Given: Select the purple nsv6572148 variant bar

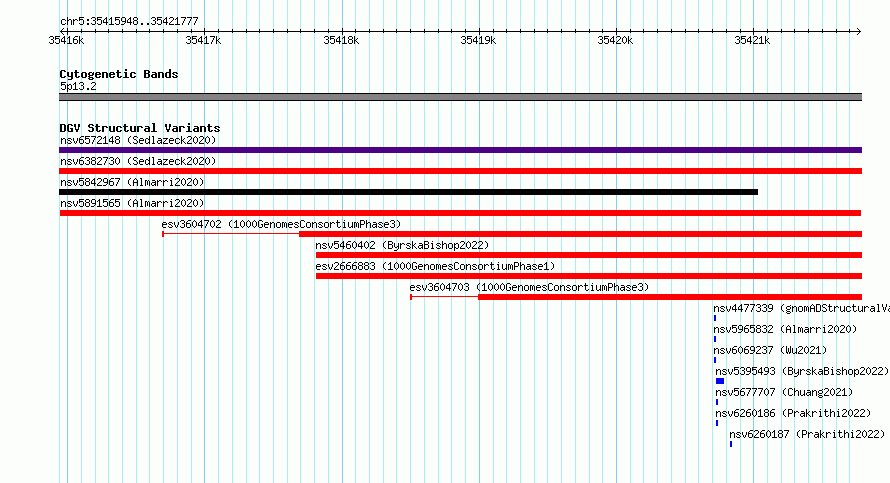Looking at the screenshot, I should pyautogui.click(x=460, y=150).
